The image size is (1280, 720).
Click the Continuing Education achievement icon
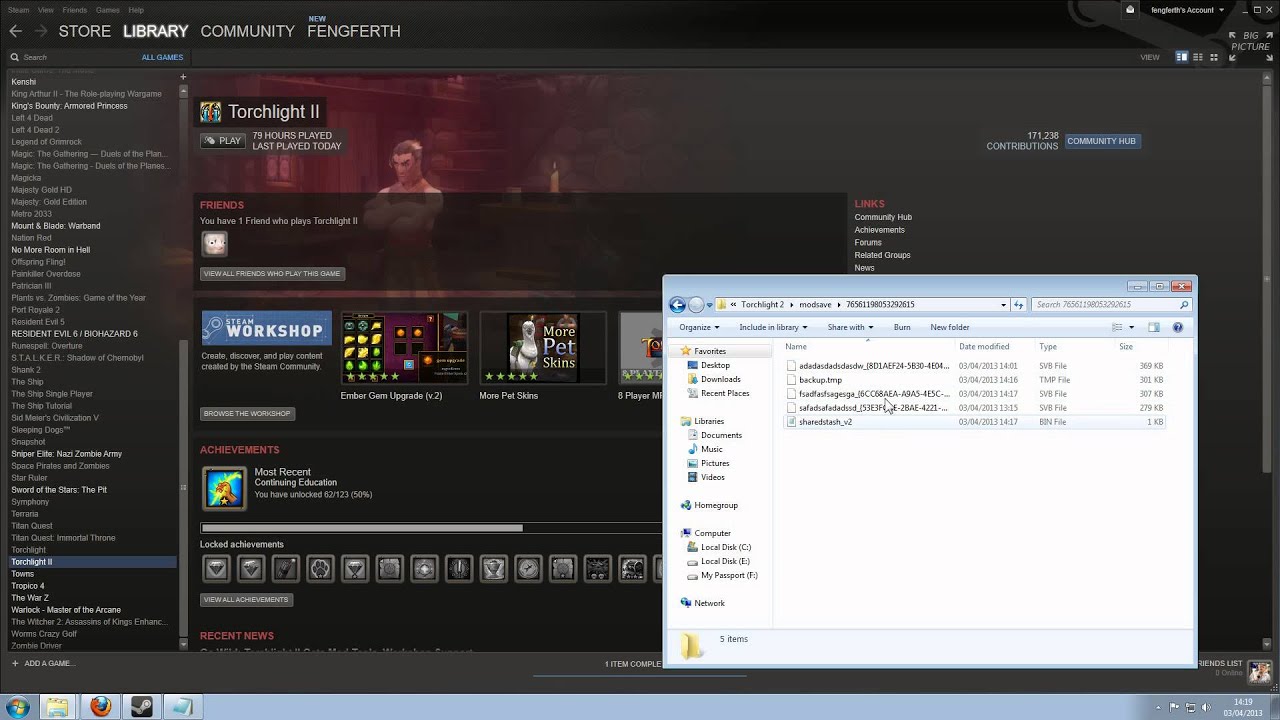point(225,488)
